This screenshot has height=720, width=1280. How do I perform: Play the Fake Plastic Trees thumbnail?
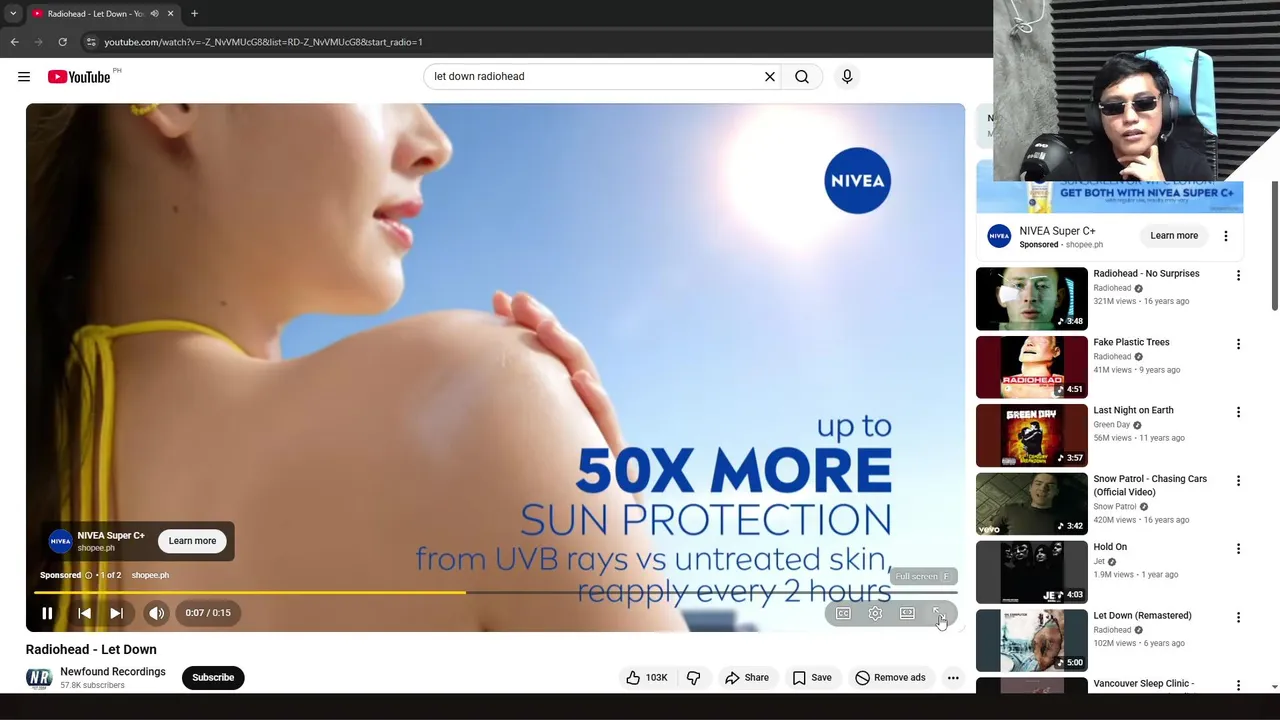[x=1031, y=367]
